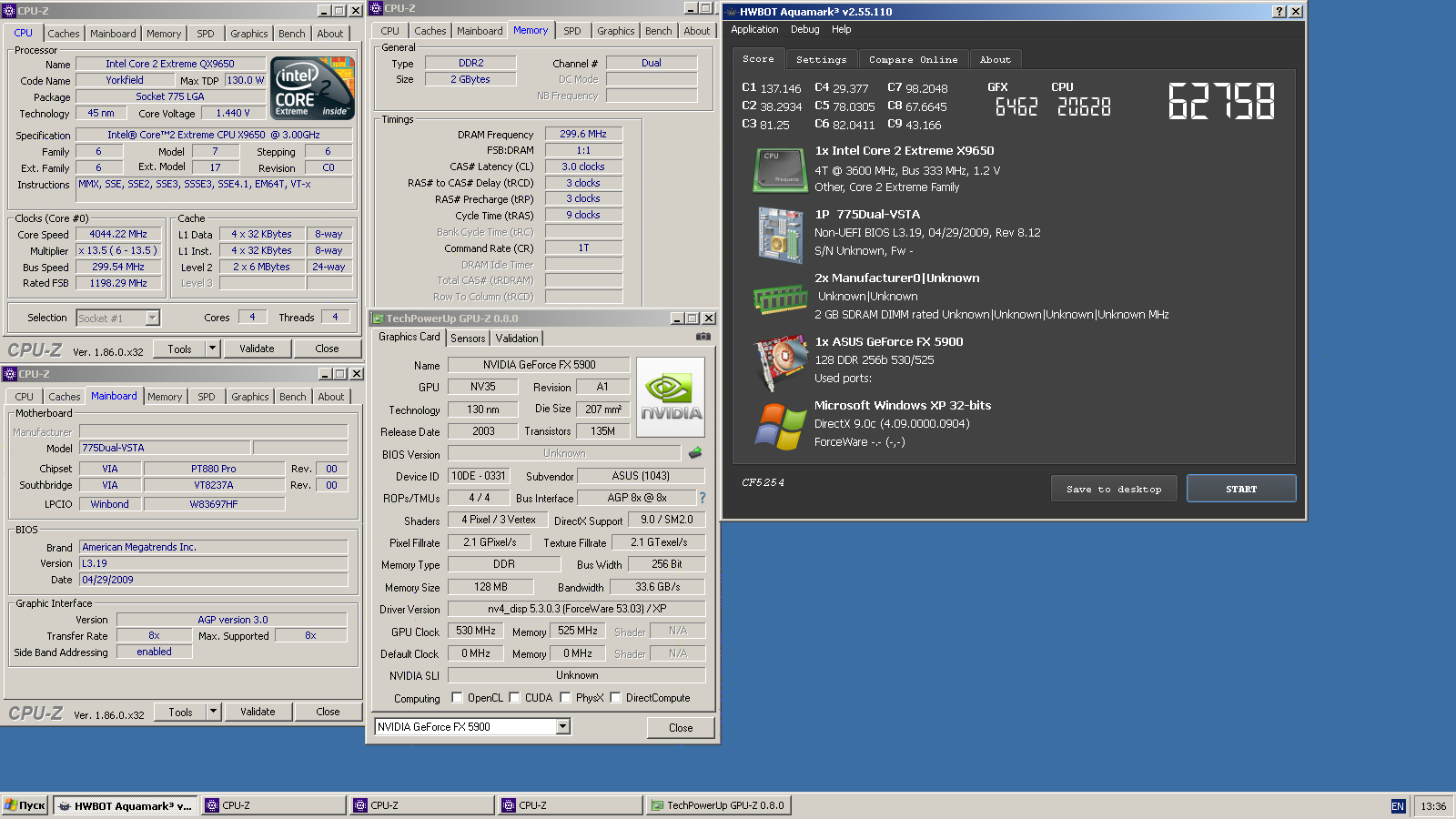
Task: Open the Debug menu in Aquamark
Action: pos(804,30)
